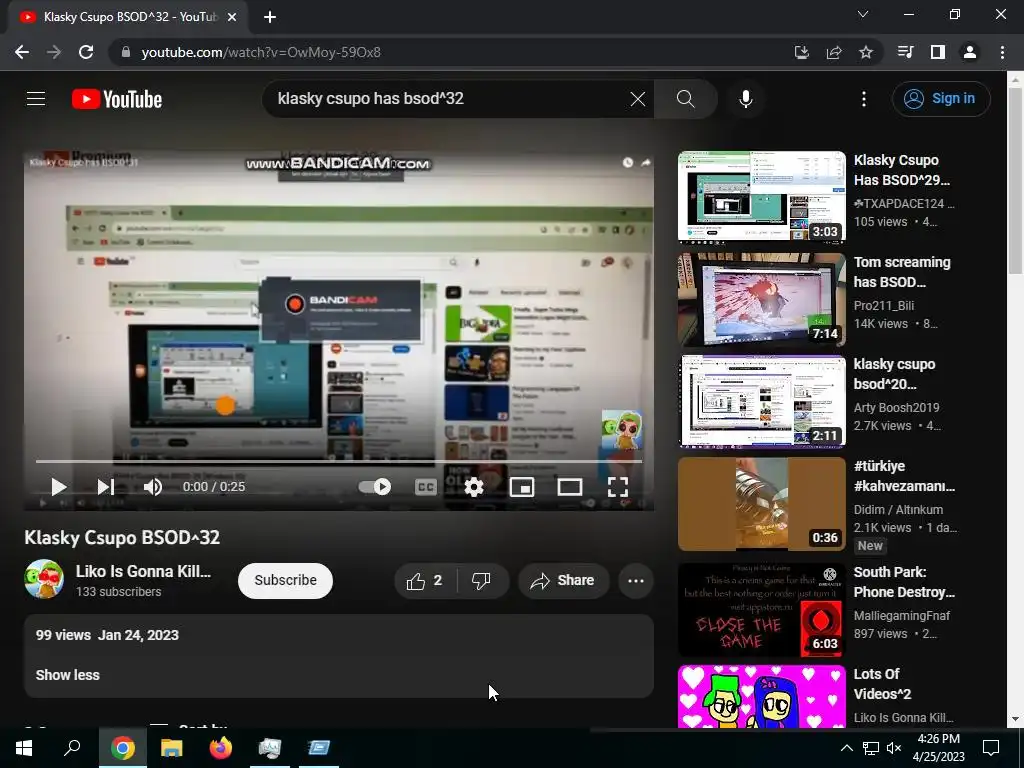Reload the page
Viewport: 1024px width, 768px height.
pyautogui.click(x=86, y=52)
